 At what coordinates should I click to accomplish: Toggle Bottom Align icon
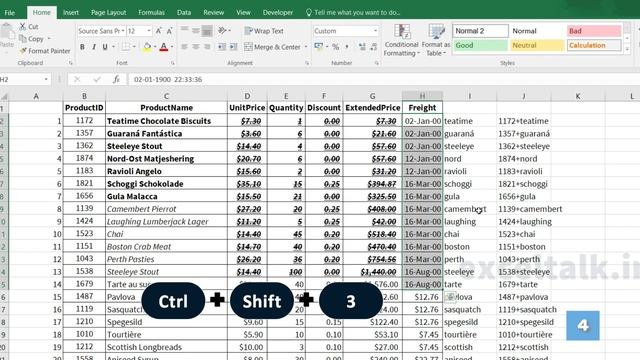207,31
